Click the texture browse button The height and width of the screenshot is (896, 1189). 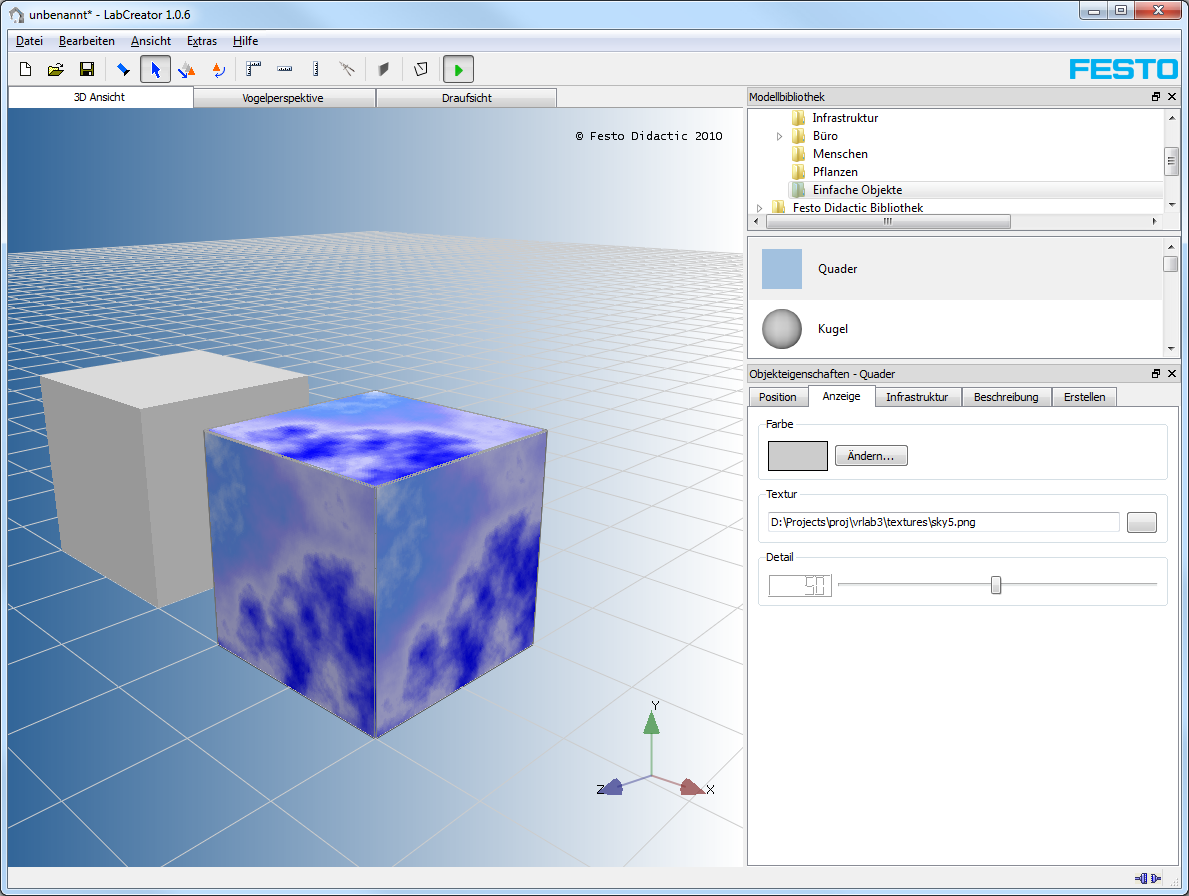pyautogui.click(x=1142, y=522)
